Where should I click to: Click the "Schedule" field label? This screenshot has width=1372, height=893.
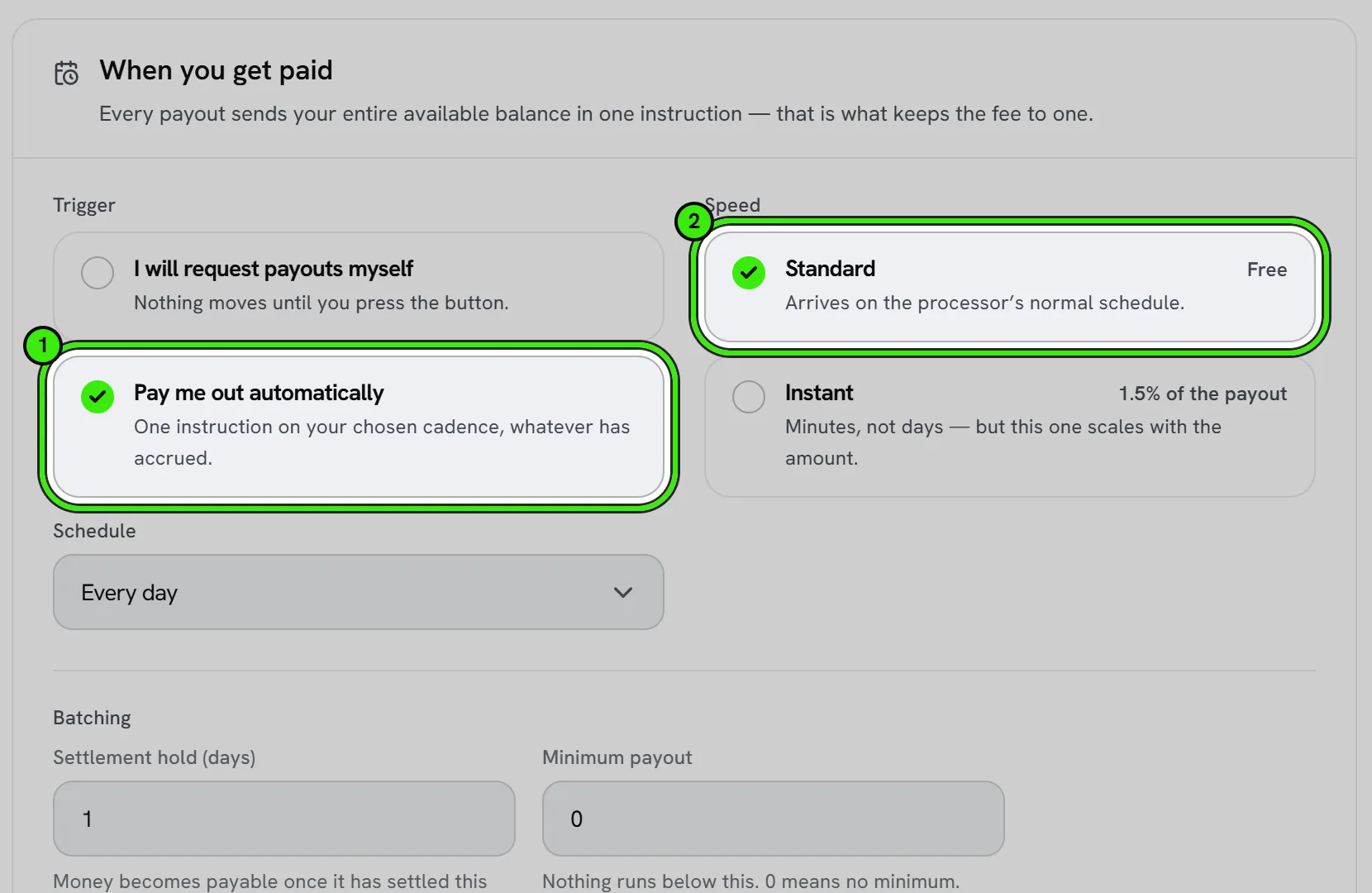[94, 531]
